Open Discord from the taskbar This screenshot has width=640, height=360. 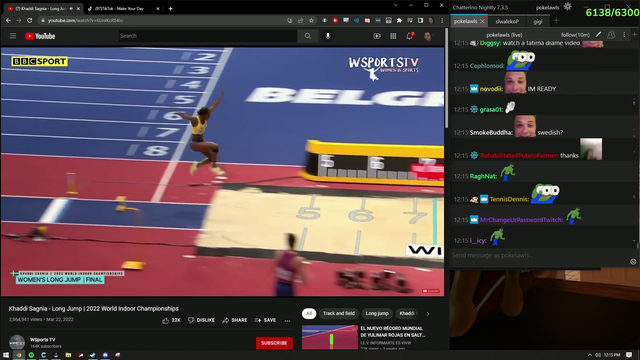(105, 355)
